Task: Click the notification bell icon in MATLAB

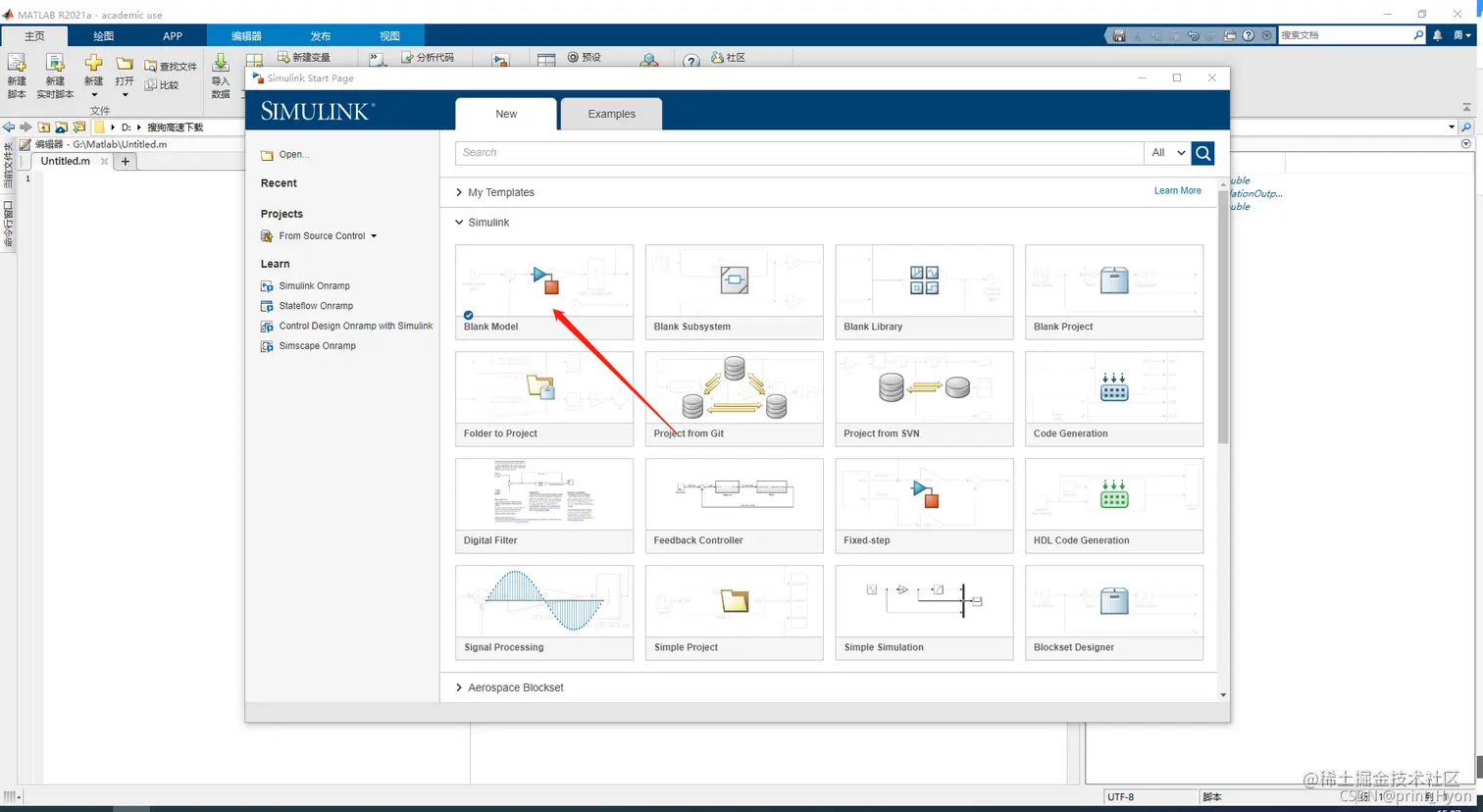Action: tap(1438, 35)
